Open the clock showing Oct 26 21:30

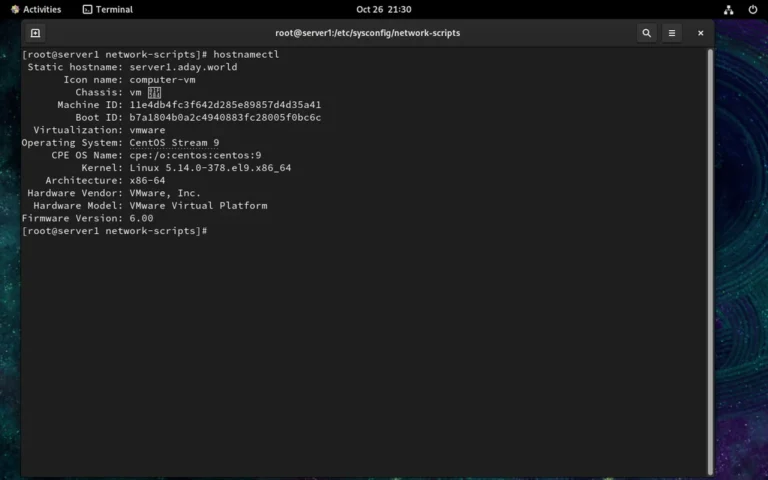pos(383,9)
